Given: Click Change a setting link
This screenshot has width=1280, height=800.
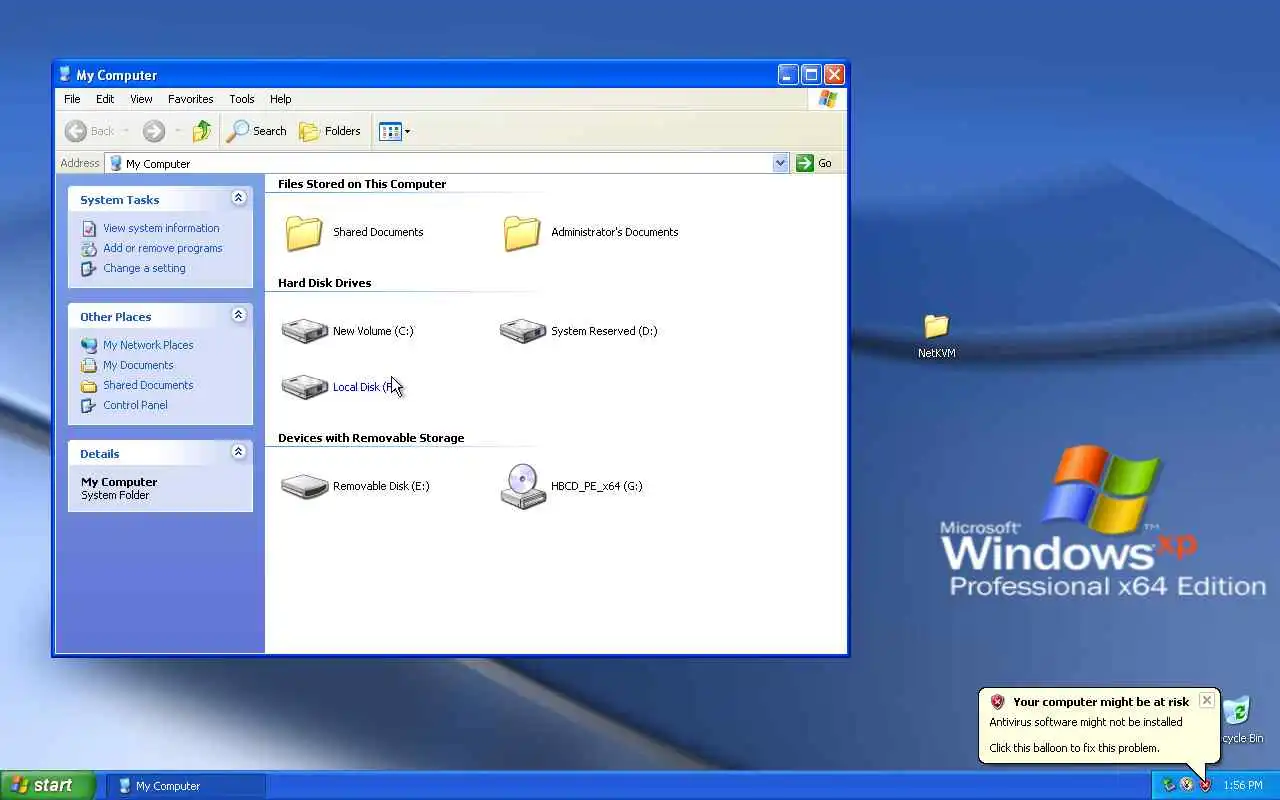Looking at the screenshot, I should [x=144, y=268].
